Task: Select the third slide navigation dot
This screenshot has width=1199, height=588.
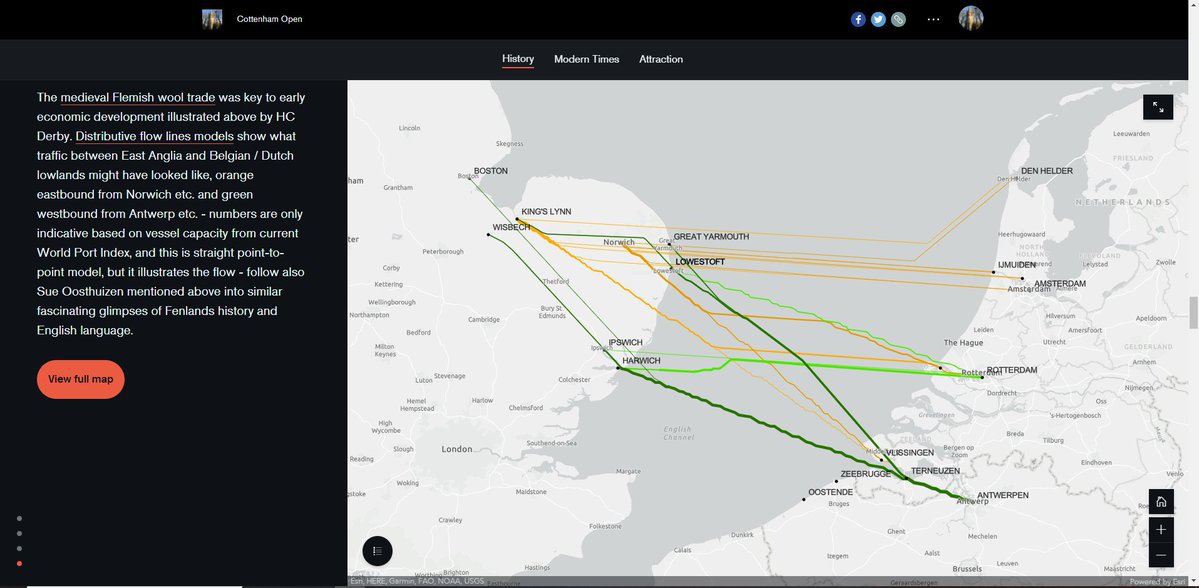Action: [x=19, y=548]
